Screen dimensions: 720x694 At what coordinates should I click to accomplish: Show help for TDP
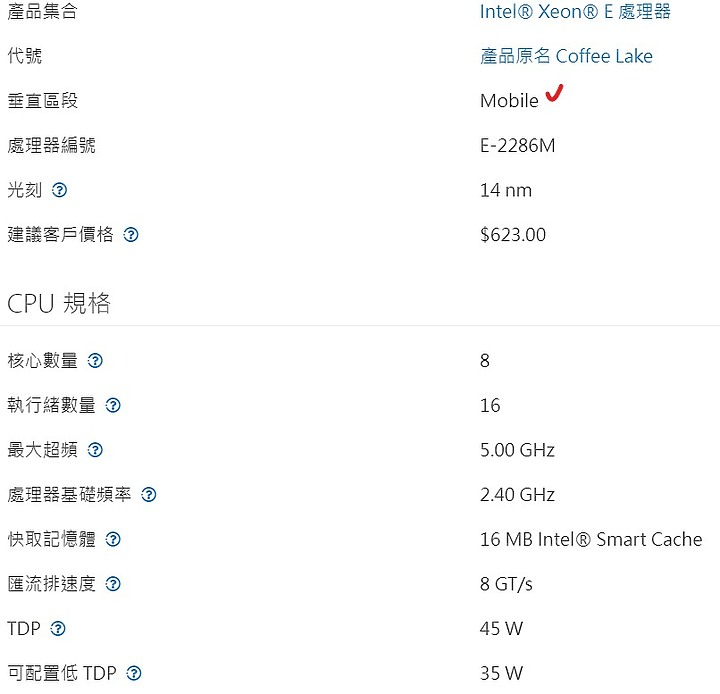coord(58,628)
